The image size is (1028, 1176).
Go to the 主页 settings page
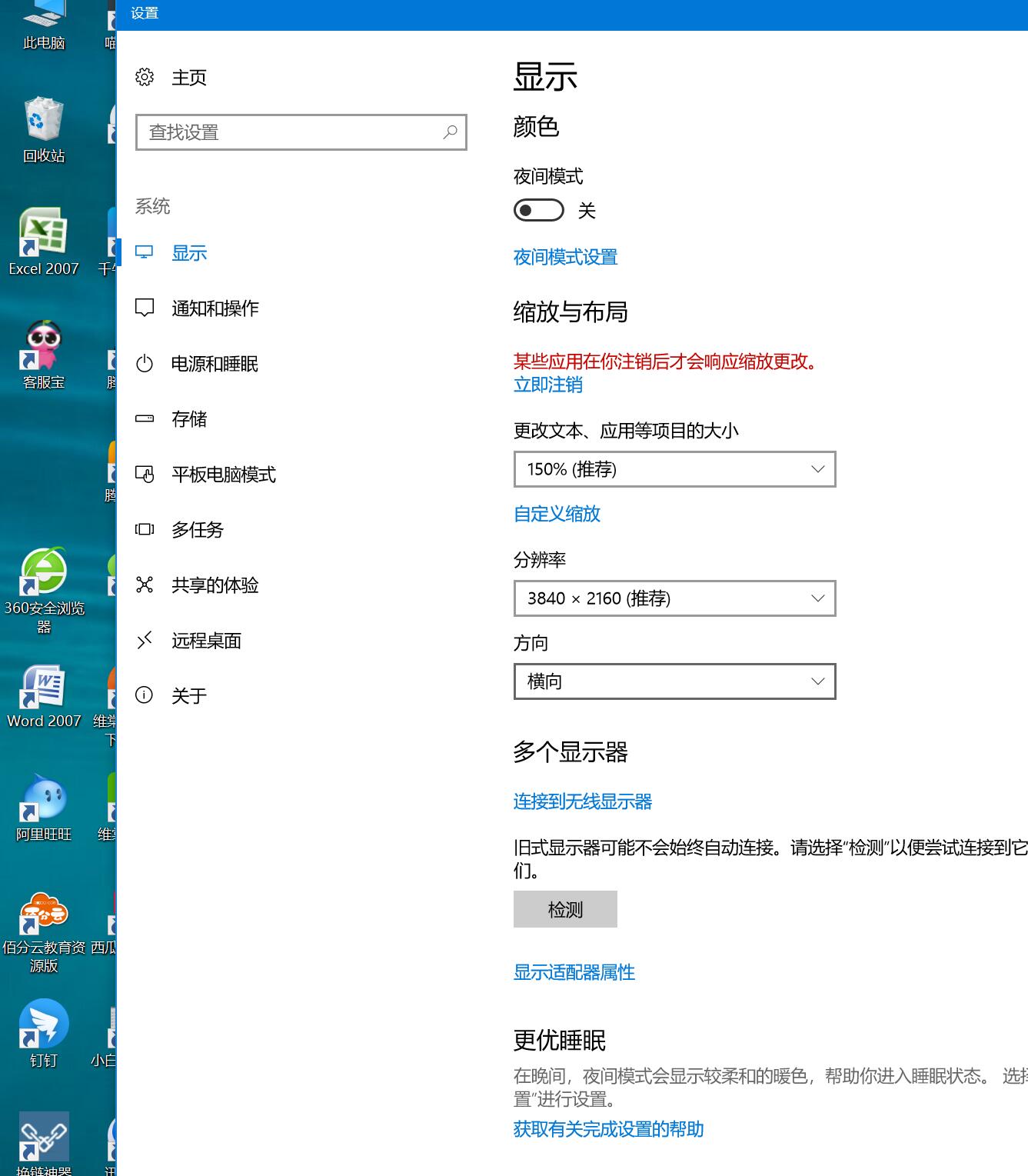[x=189, y=77]
